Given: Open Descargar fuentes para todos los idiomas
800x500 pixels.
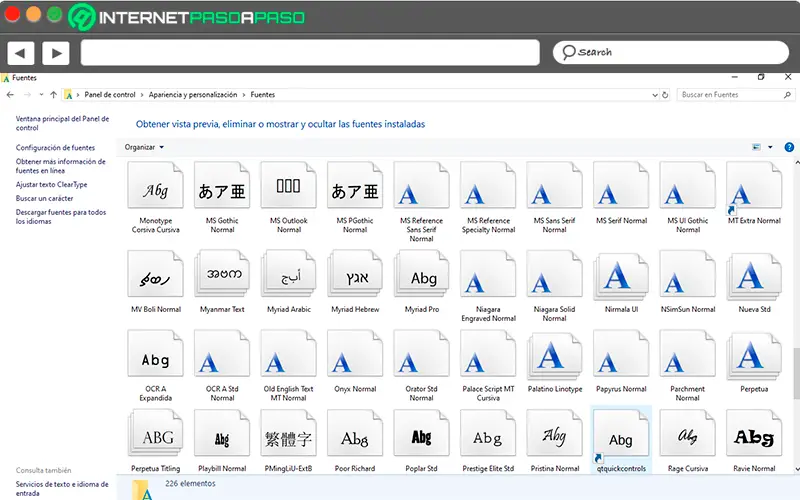Looking at the screenshot, I should pos(61,216).
